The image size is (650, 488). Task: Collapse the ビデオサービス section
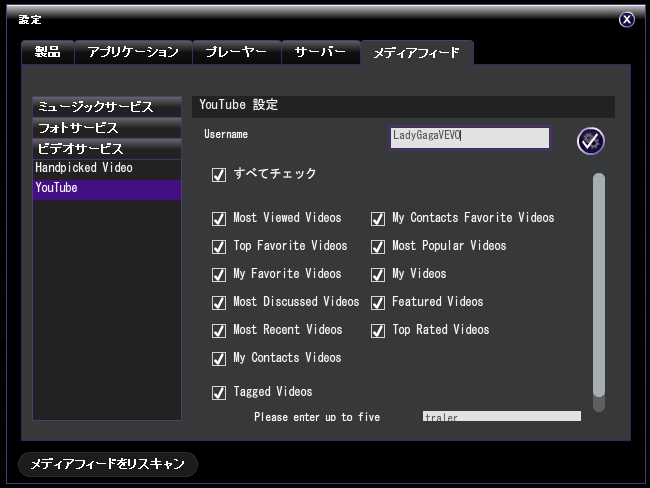click(107, 149)
